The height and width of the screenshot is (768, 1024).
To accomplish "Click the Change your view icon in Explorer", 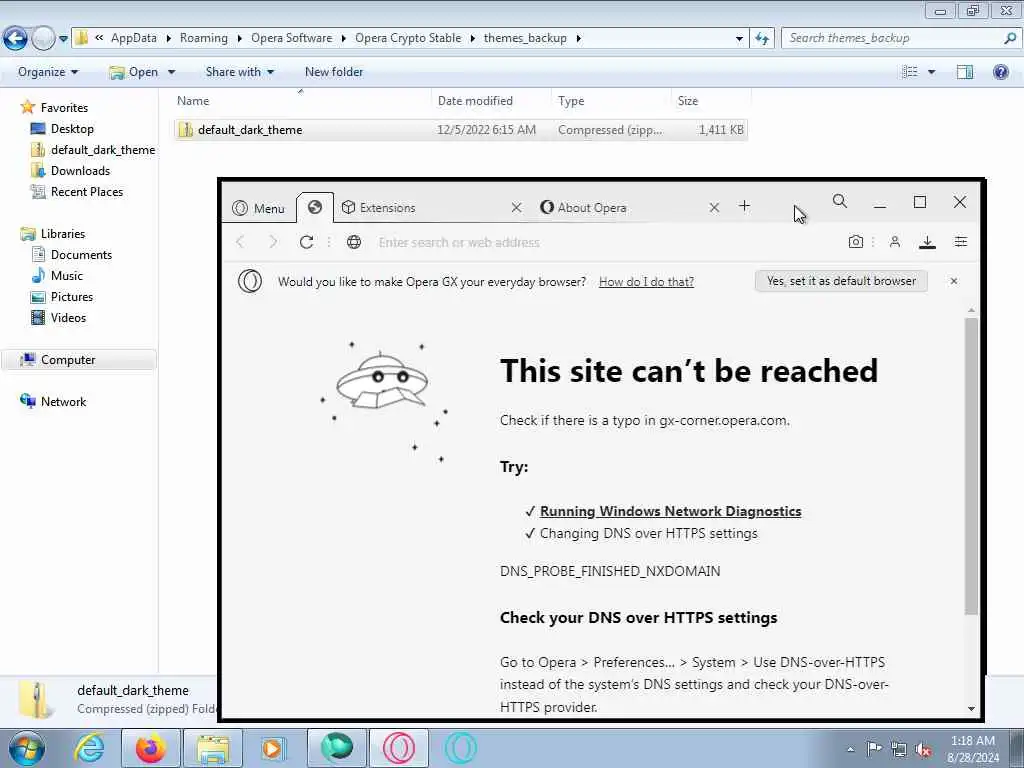I will tap(910, 72).
